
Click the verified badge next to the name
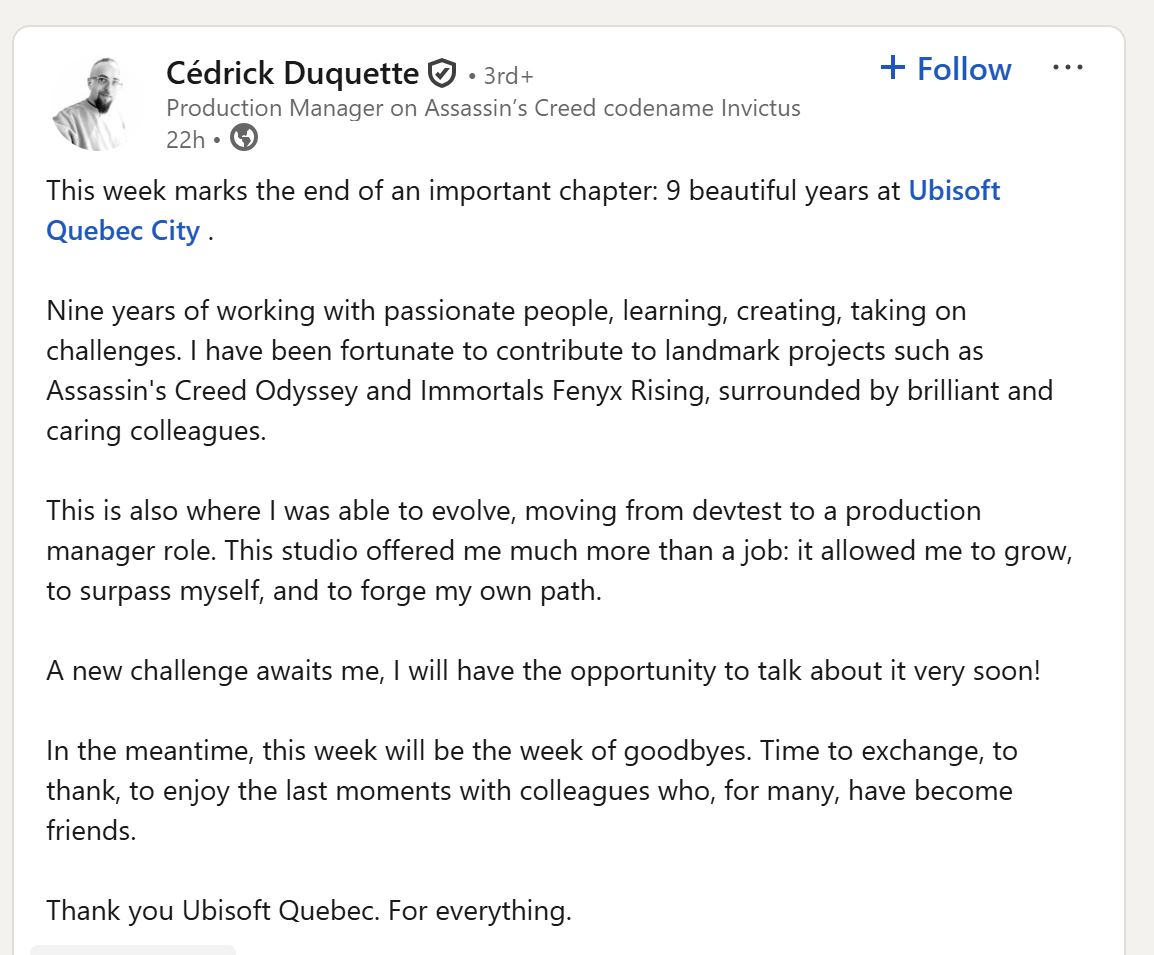pyautogui.click(x=441, y=74)
